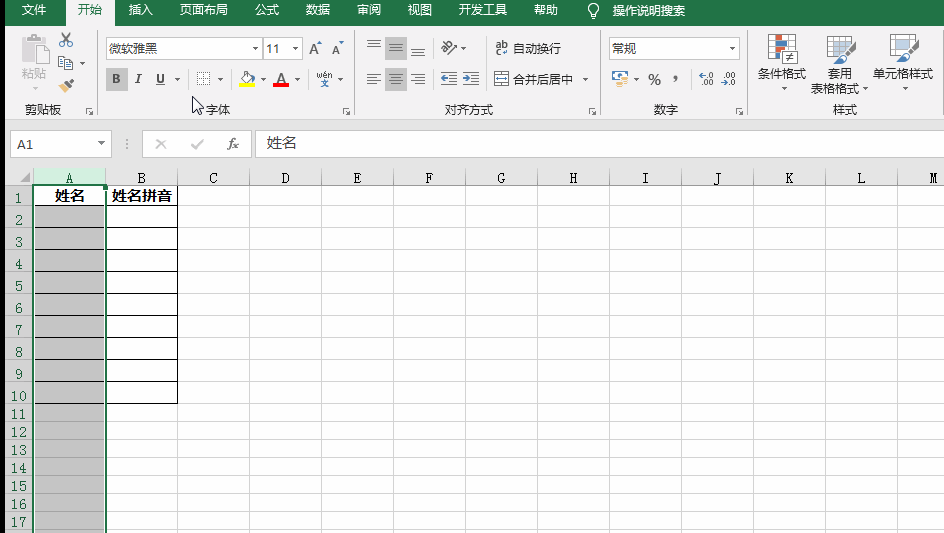Open the 常规 number format dropdown
This screenshot has width=944, height=533.
pos(732,48)
